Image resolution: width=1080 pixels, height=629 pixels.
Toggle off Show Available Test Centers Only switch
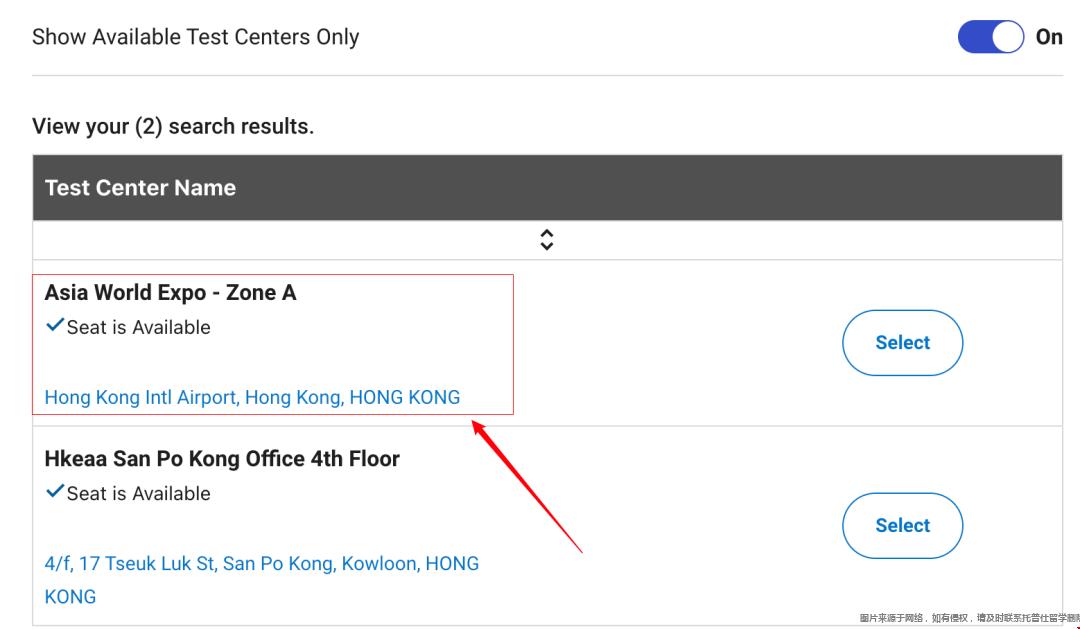coord(990,37)
